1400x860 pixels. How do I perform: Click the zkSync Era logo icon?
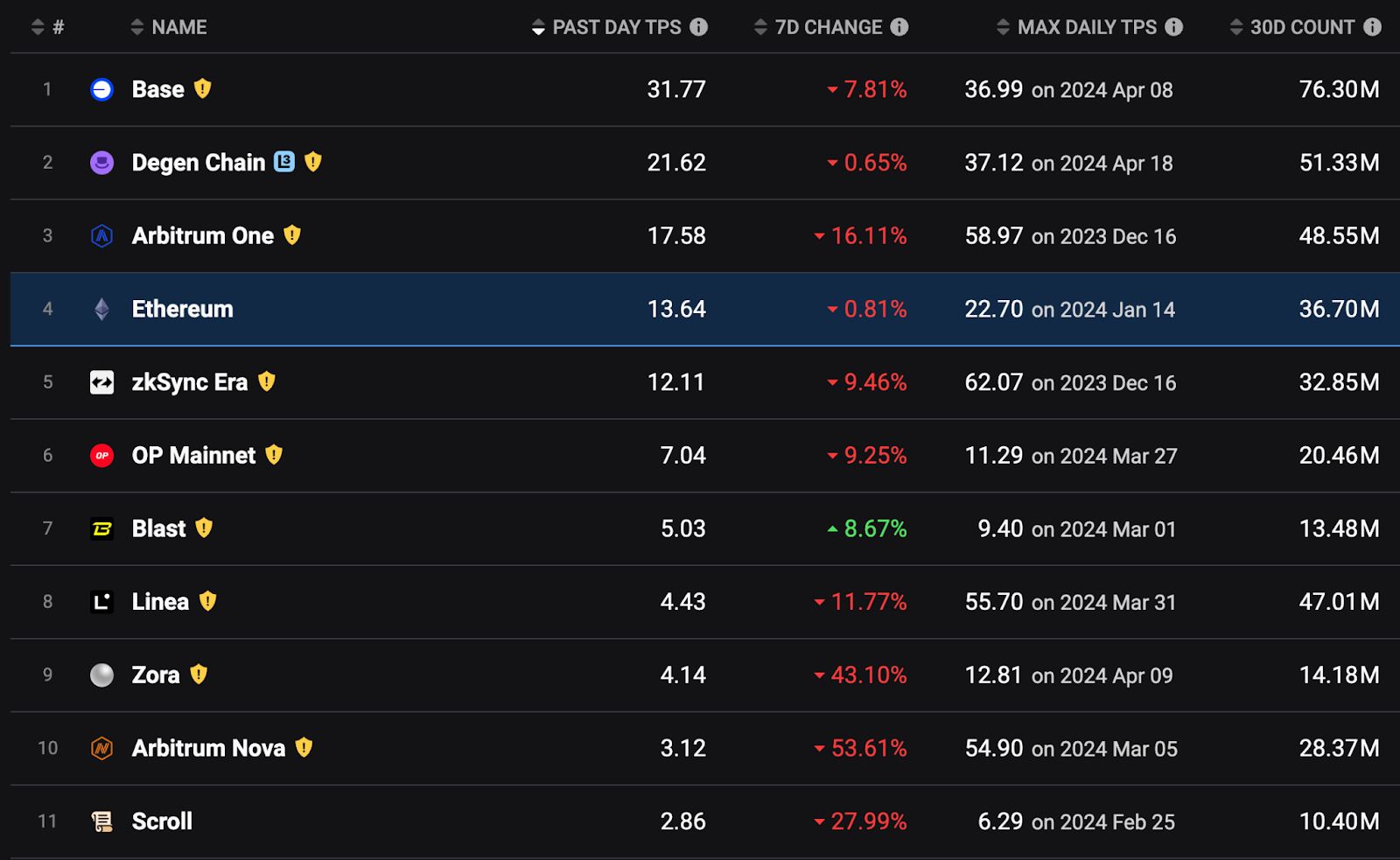pyautogui.click(x=101, y=382)
